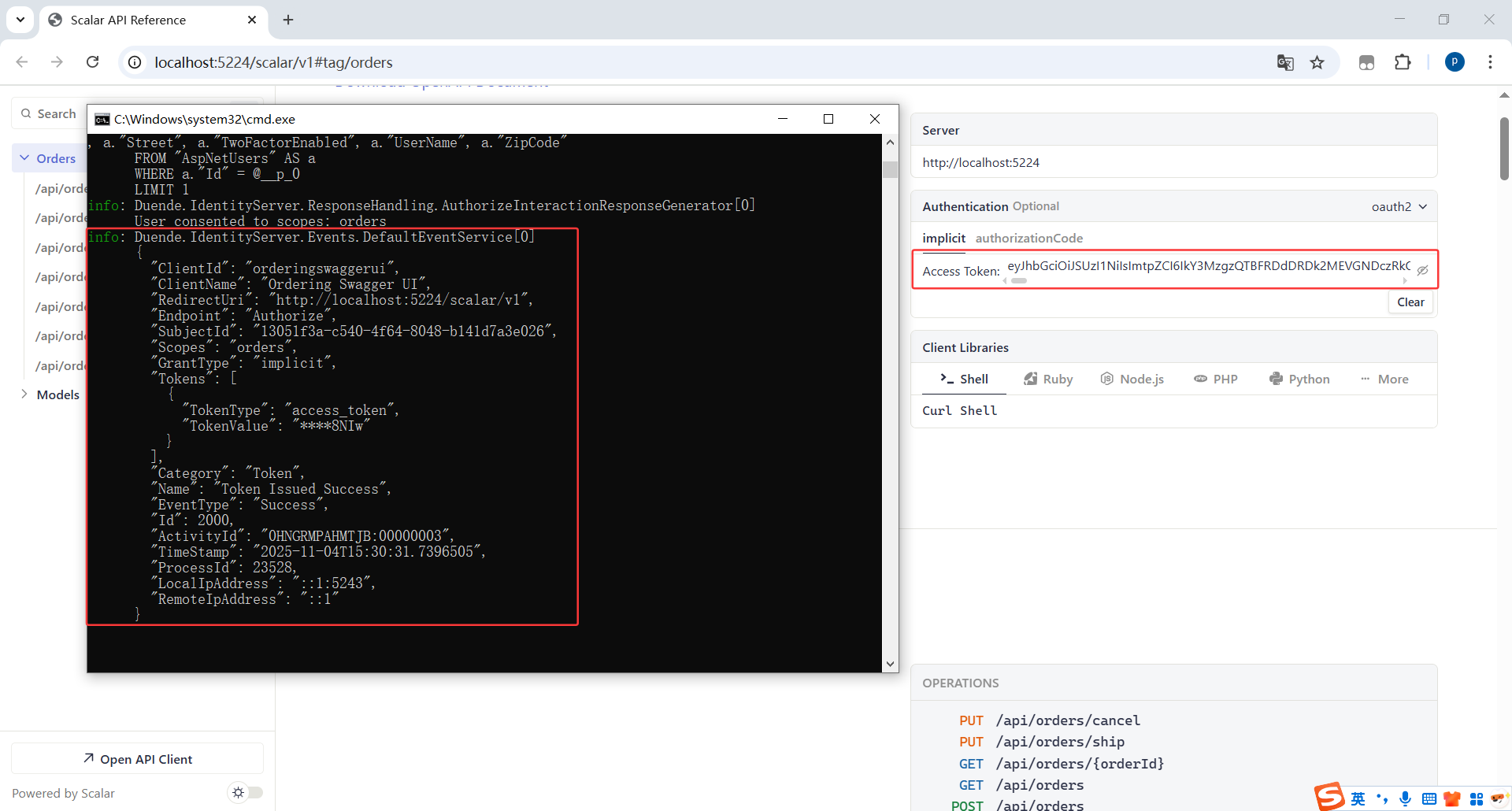
Task: Switch to the Python client library
Action: tap(1299, 379)
